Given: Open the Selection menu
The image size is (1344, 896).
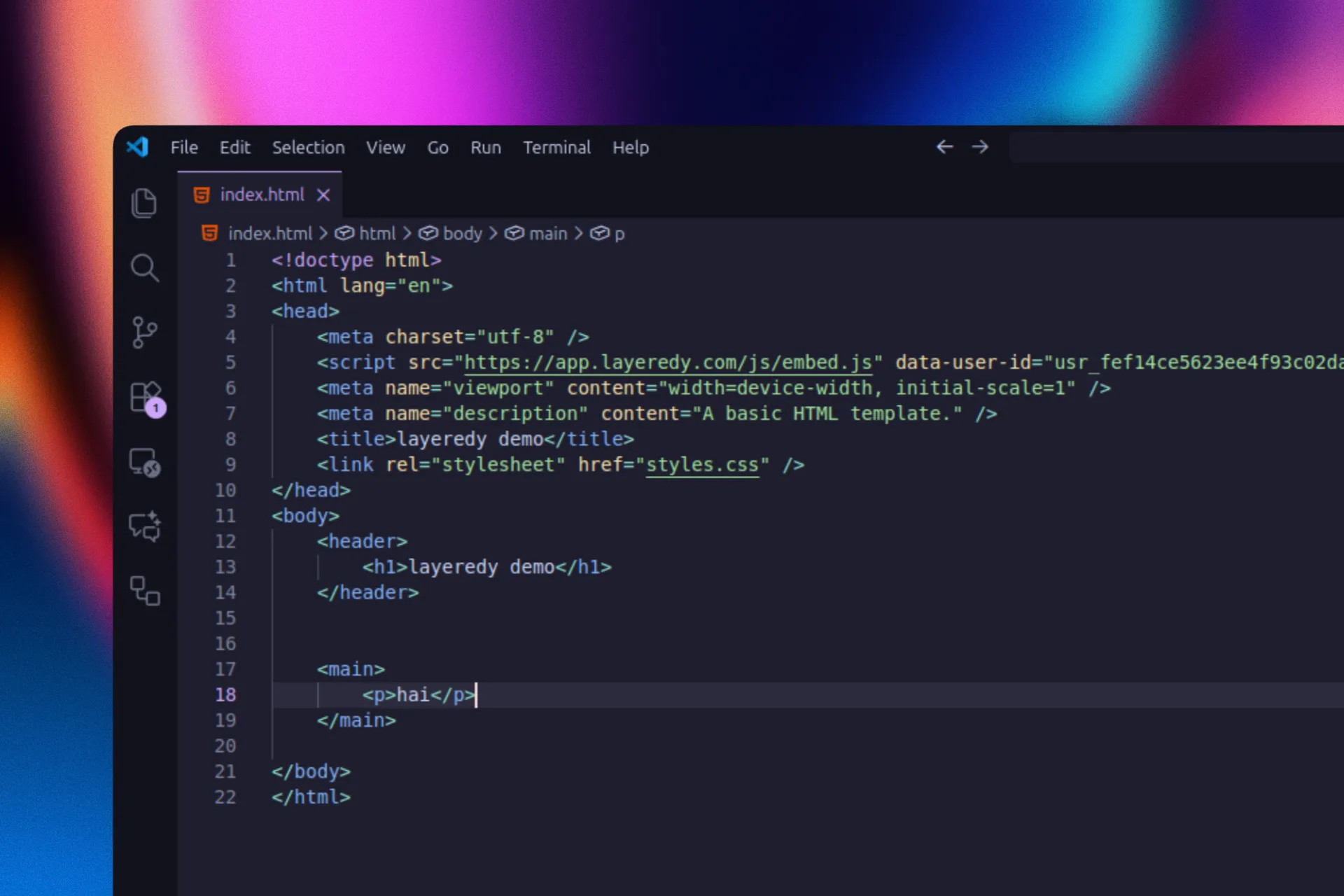Looking at the screenshot, I should (308, 148).
